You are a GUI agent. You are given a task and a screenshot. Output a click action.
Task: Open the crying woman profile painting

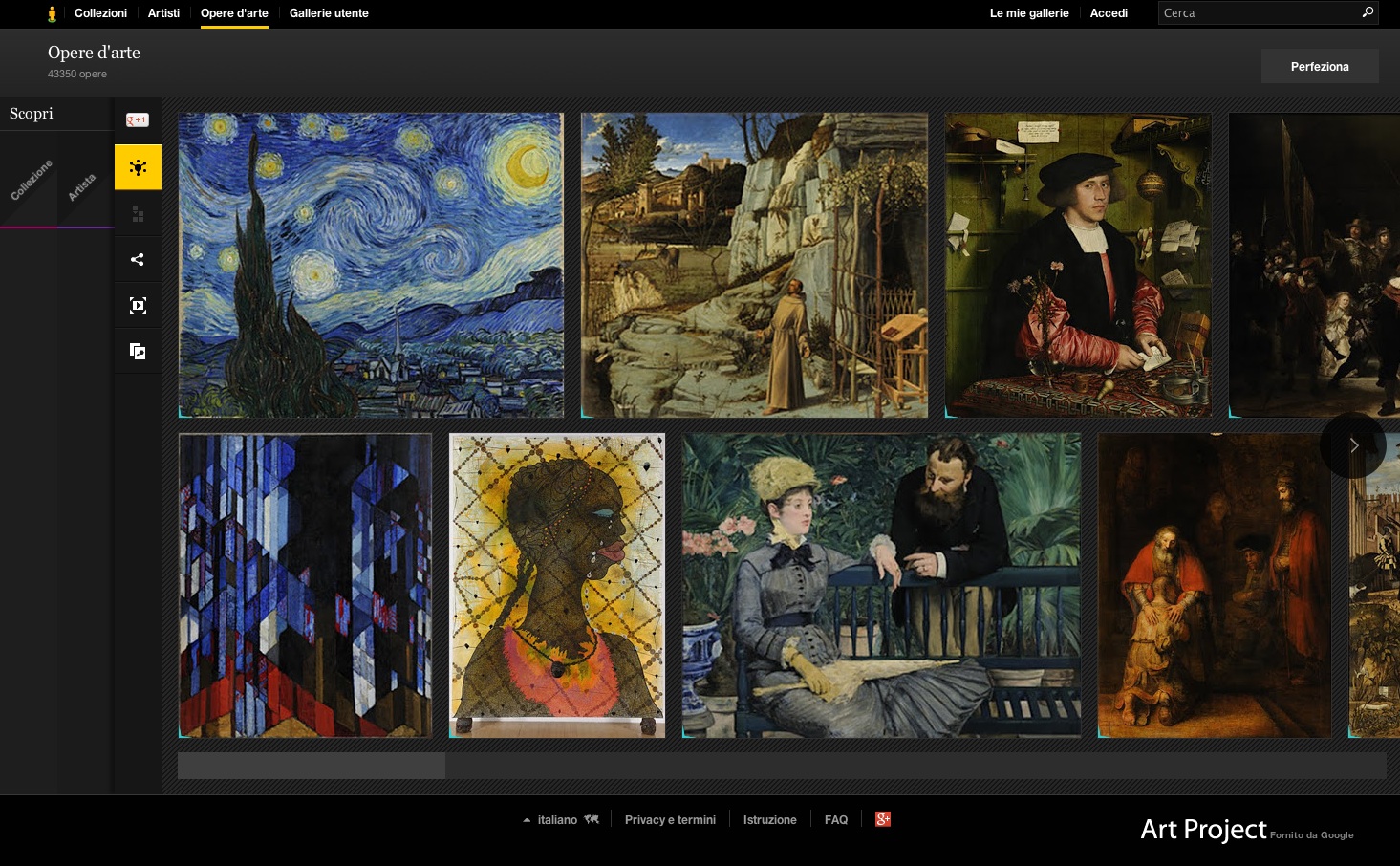click(x=557, y=585)
